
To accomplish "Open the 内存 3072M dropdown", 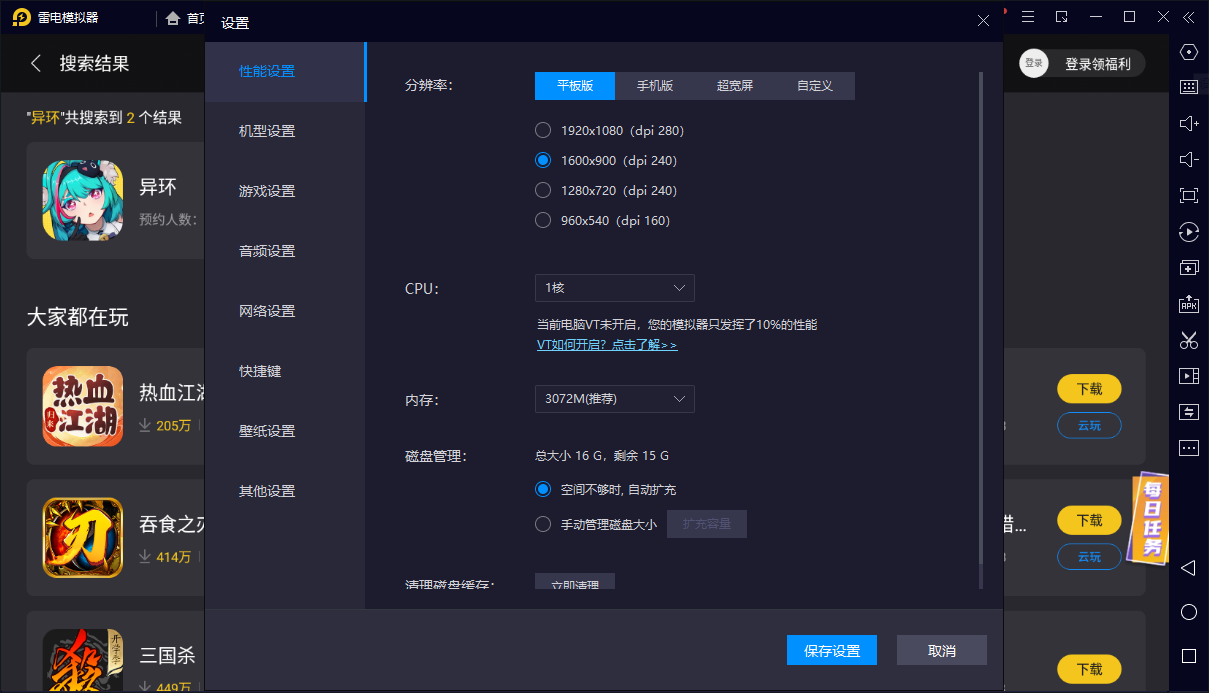I will click(x=615, y=399).
